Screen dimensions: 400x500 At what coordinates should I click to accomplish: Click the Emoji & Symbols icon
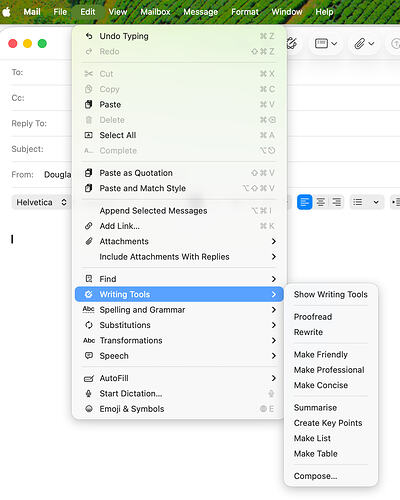pyautogui.click(x=89, y=409)
